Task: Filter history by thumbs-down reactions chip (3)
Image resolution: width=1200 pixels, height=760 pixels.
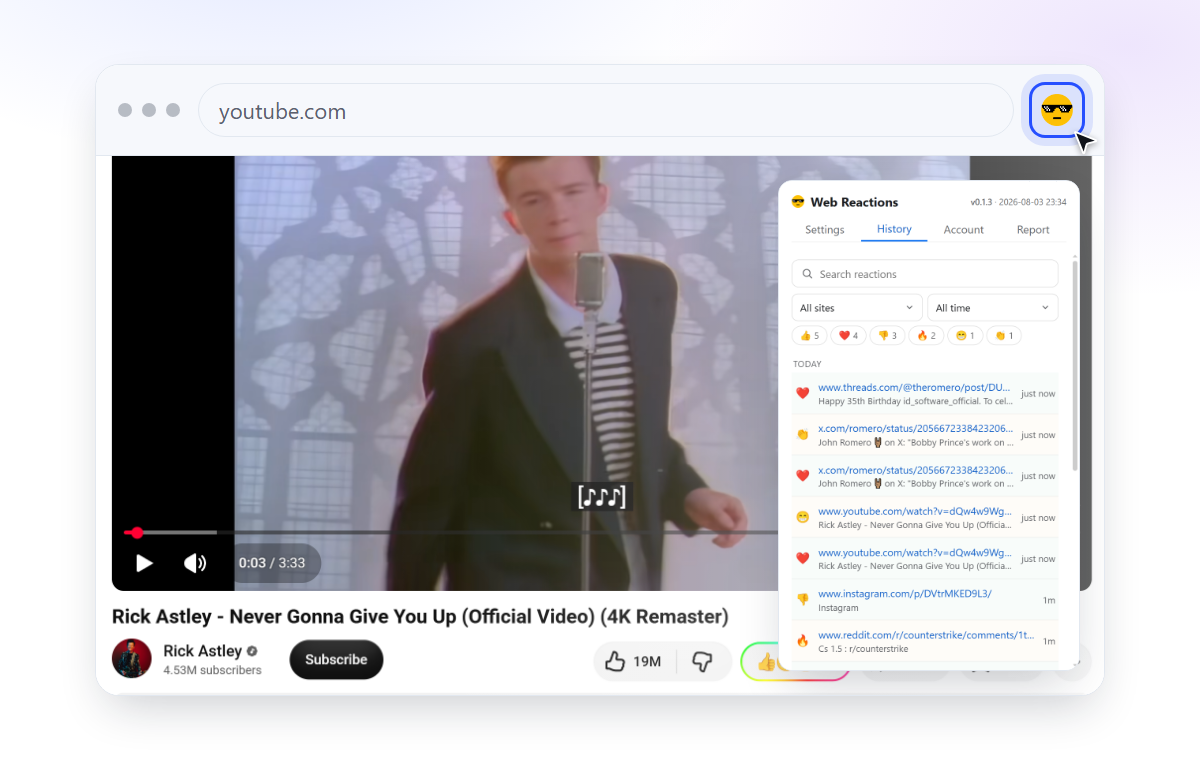Action: coord(887,336)
